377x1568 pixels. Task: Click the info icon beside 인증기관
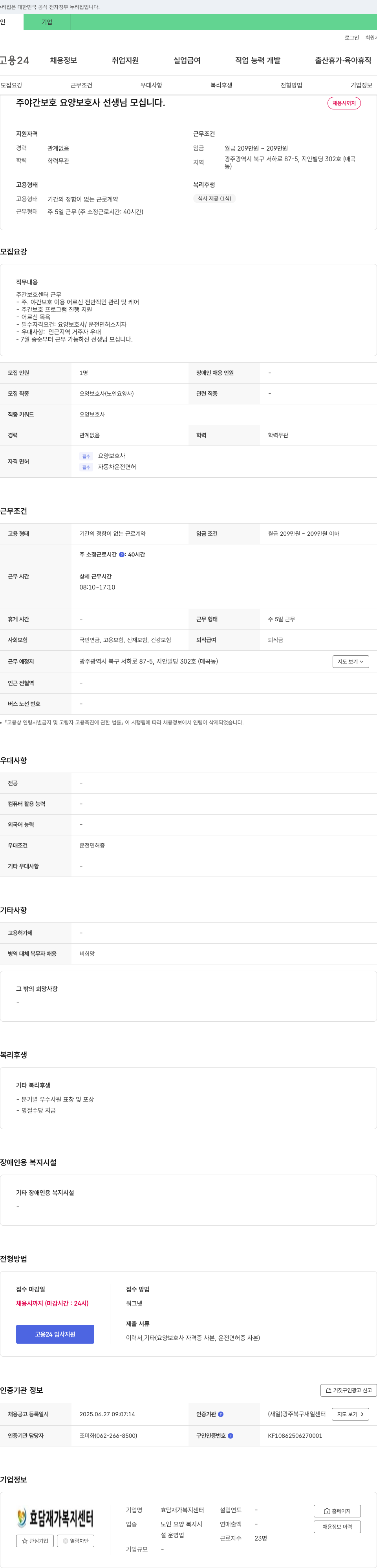[x=220, y=1414]
